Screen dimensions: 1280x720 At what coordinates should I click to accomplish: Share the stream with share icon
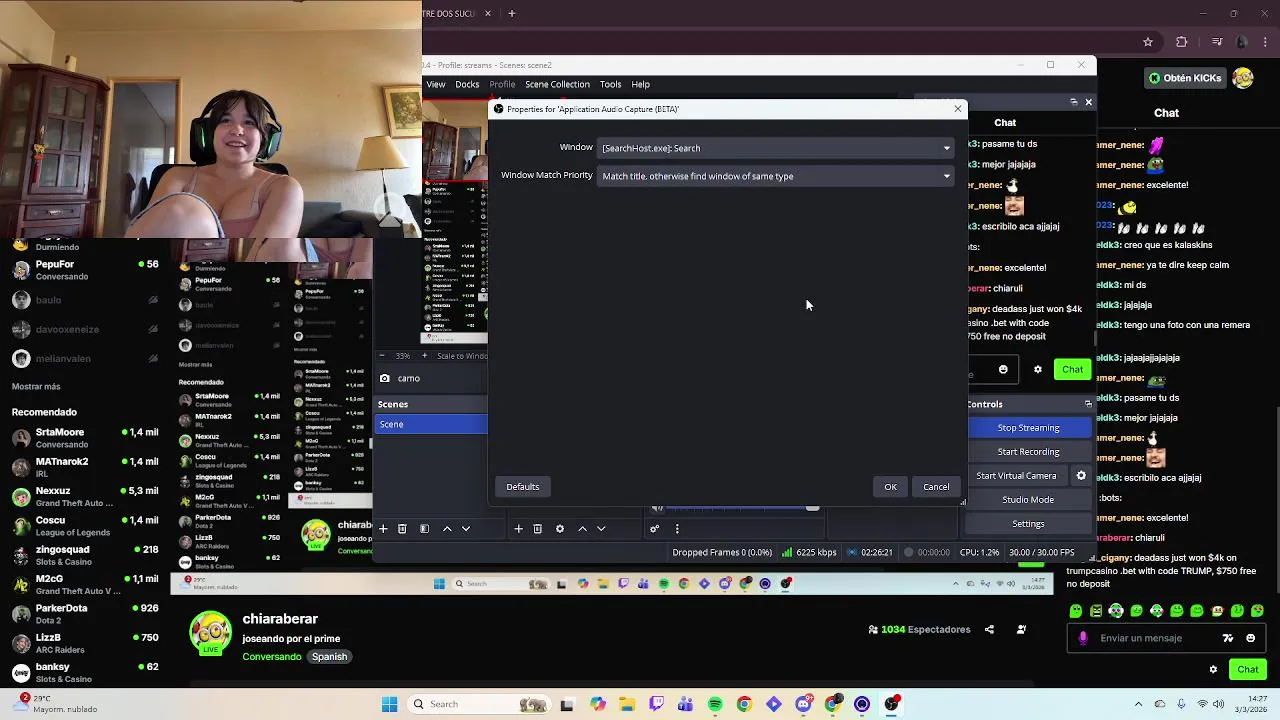989,629
